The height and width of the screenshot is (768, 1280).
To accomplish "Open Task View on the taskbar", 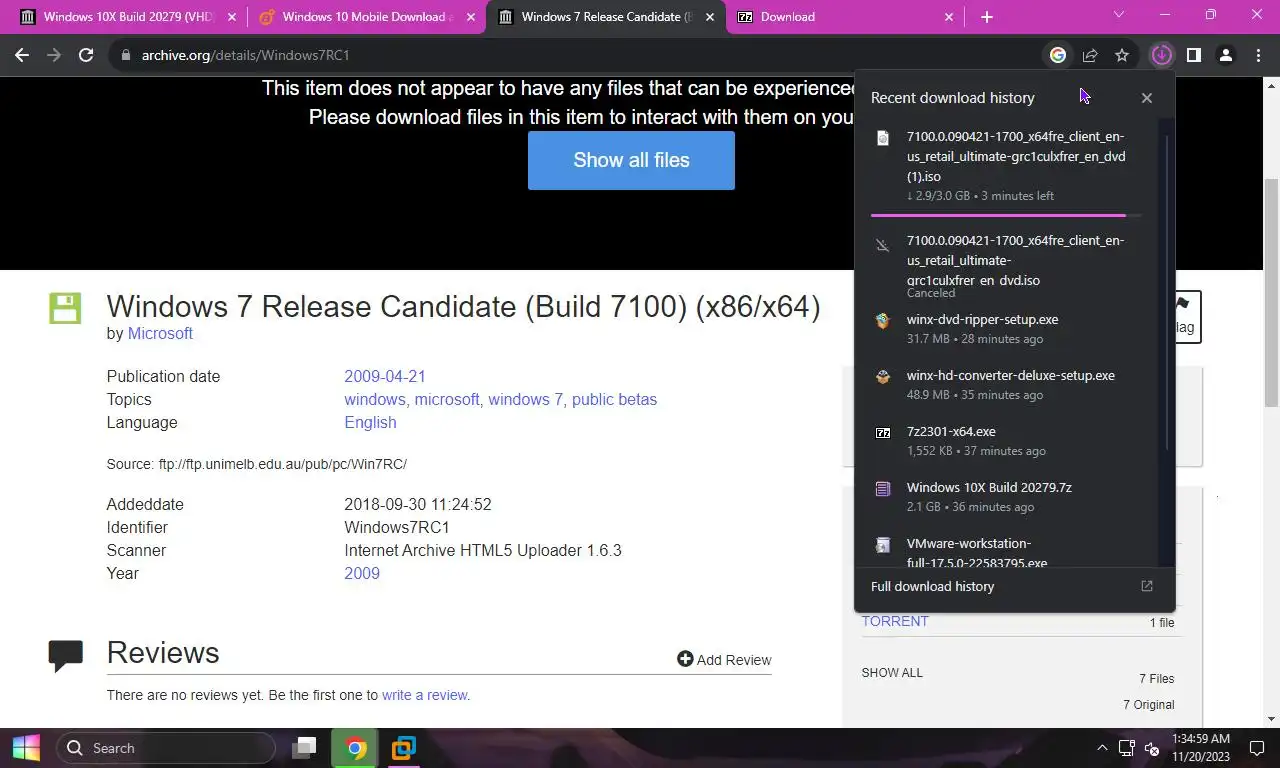I will (x=304, y=748).
